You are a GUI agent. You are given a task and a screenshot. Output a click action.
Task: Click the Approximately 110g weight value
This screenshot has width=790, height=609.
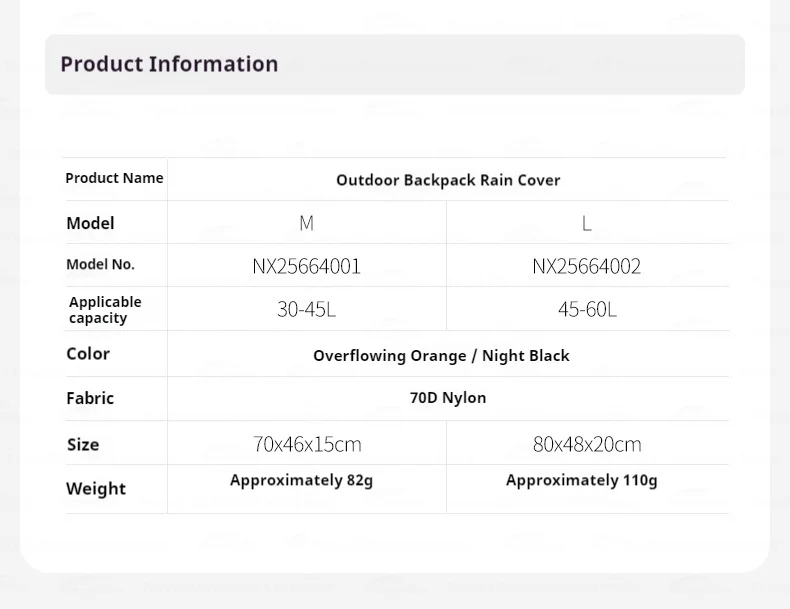(582, 481)
